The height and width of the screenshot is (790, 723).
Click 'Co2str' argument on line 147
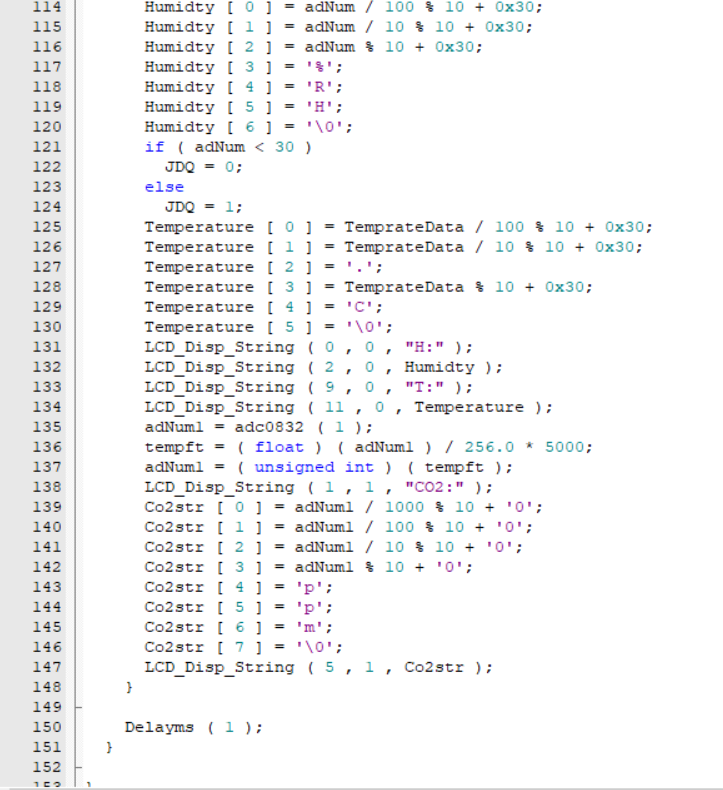(434, 667)
